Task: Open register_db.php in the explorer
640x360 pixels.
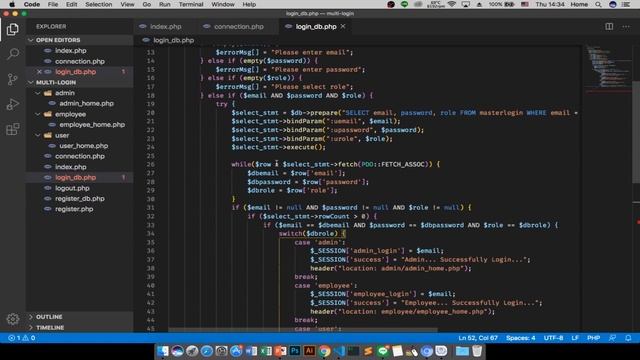Action: (80, 199)
